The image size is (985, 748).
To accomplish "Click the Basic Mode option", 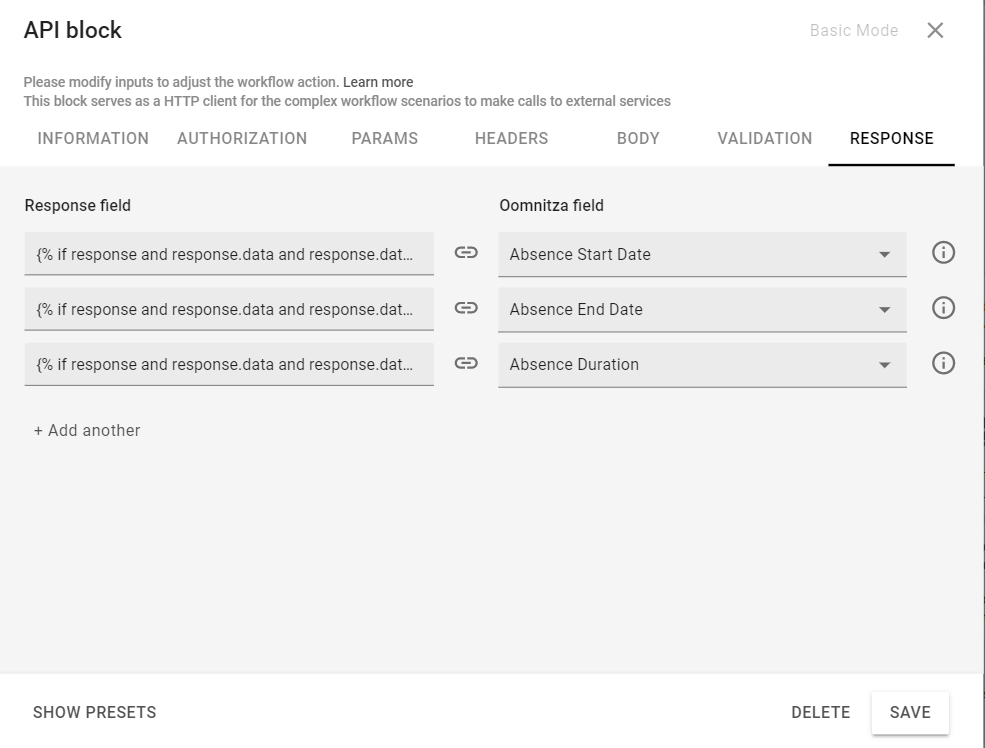I will pos(853,30).
